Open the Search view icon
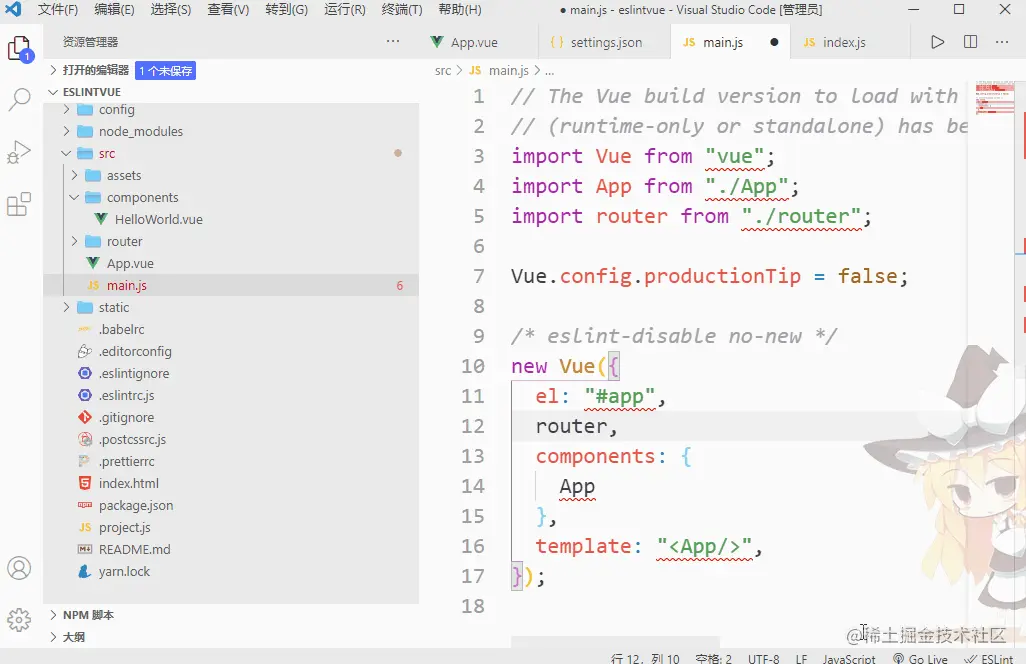This screenshot has height=664, width=1026. [x=20, y=100]
